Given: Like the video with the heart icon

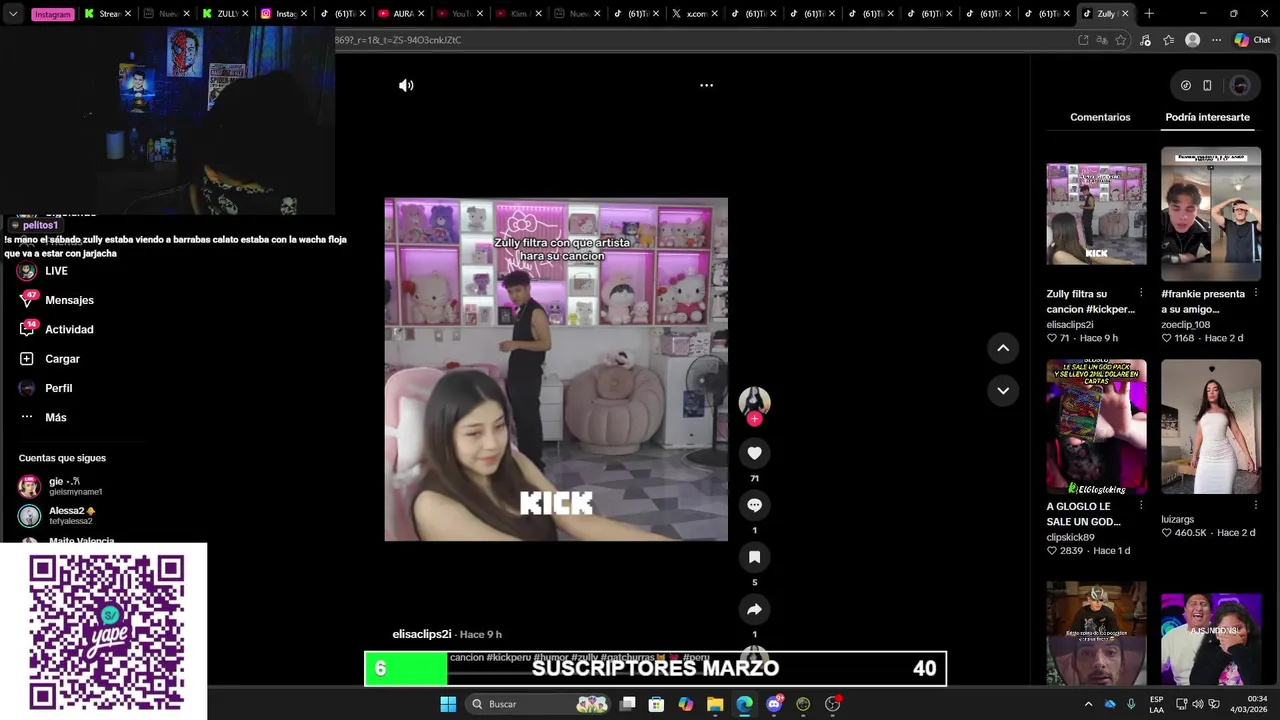Looking at the screenshot, I should tap(754, 453).
